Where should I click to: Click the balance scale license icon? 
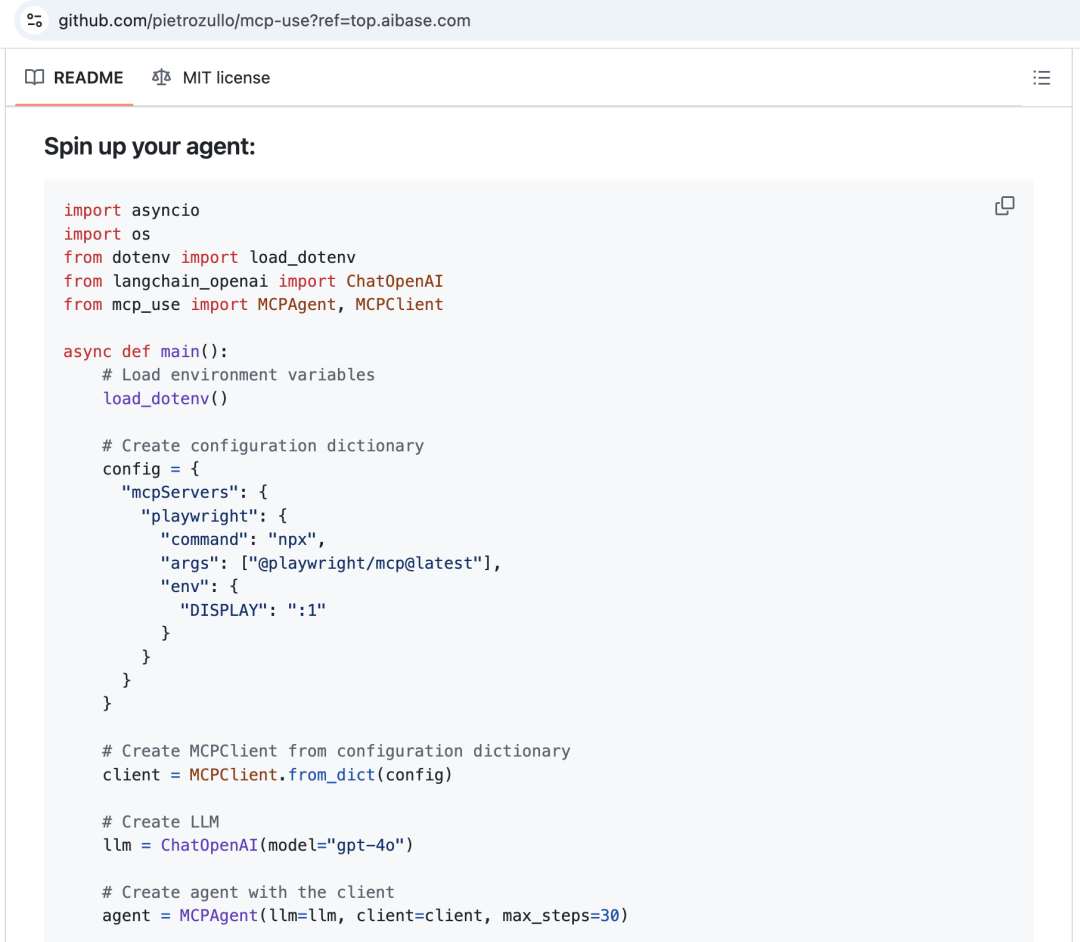click(x=161, y=78)
